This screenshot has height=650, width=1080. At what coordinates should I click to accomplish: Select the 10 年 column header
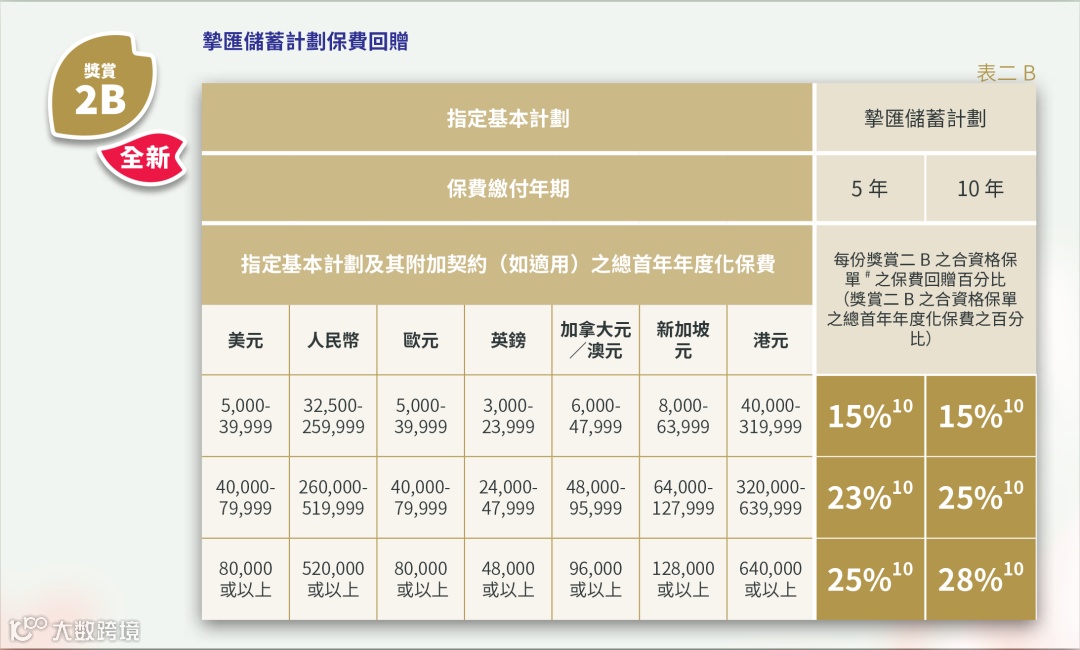point(982,189)
